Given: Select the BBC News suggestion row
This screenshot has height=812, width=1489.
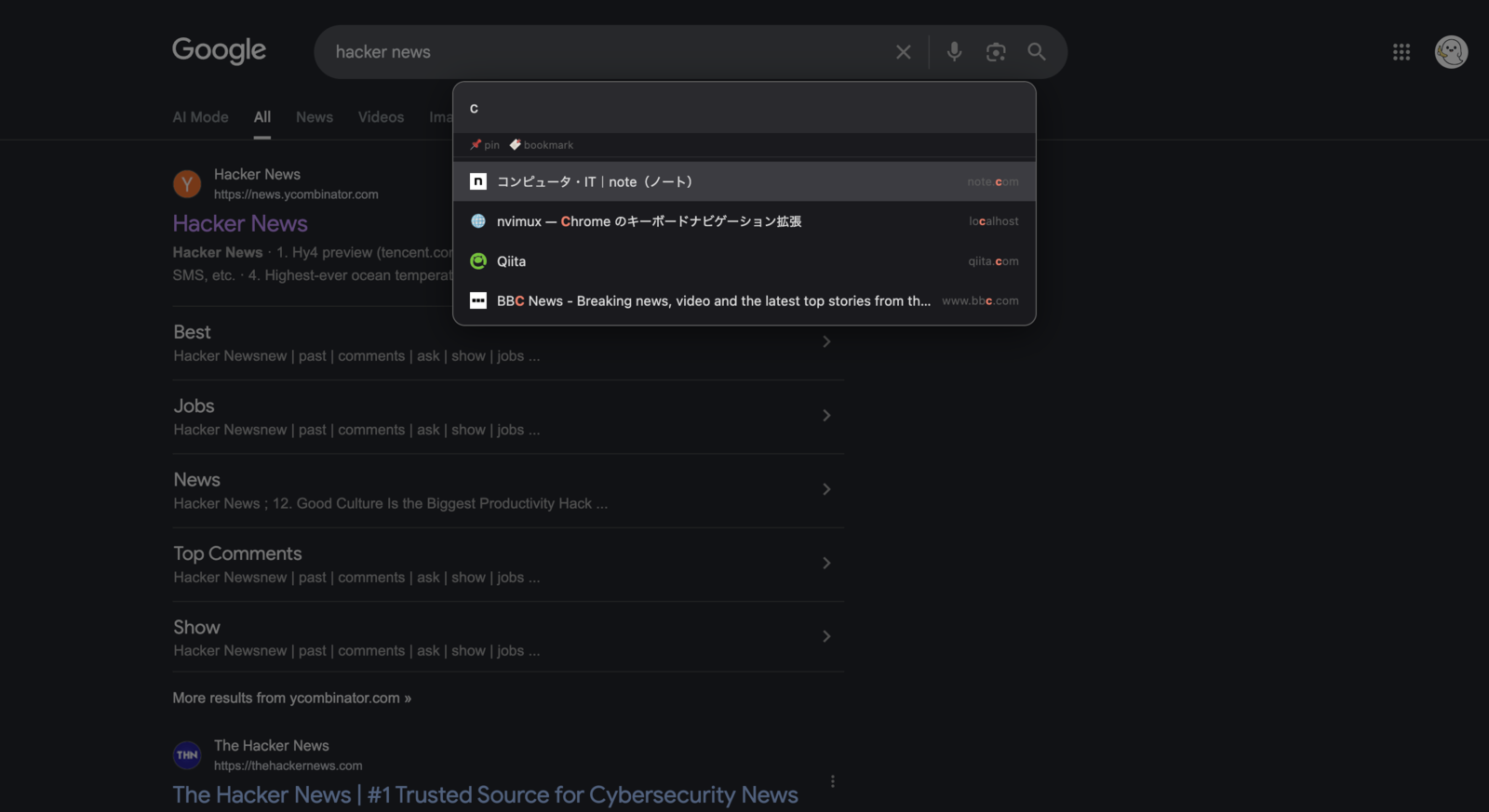Looking at the screenshot, I should (x=744, y=300).
